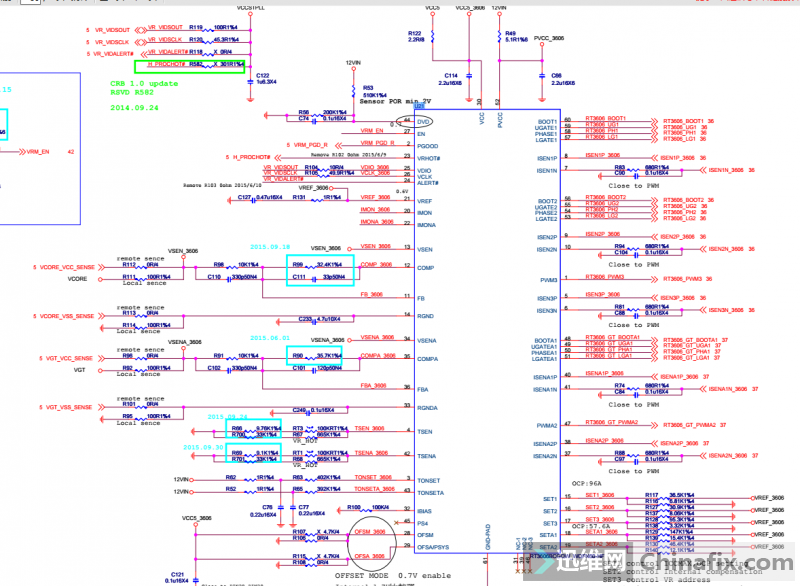This screenshot has height=586, width=800.
Task: Click the blue U21 component designator
Action: click(x=419, y=106)
